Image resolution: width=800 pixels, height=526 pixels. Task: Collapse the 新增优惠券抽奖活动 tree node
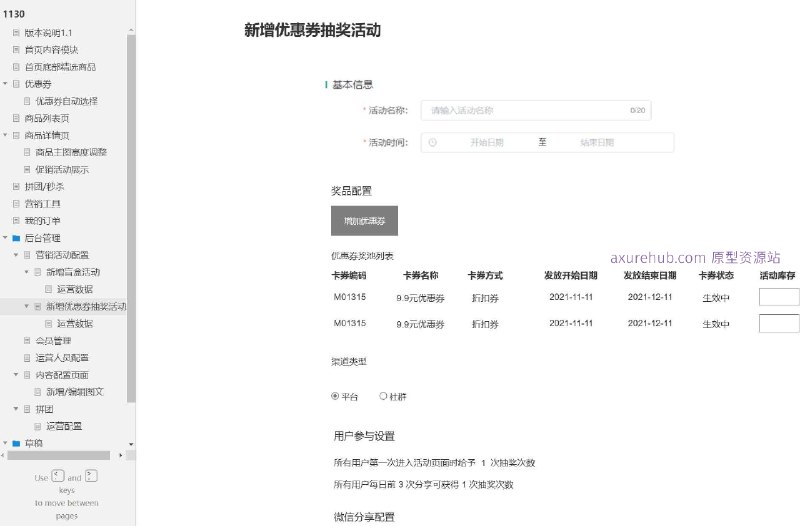(x=27, y=306)
